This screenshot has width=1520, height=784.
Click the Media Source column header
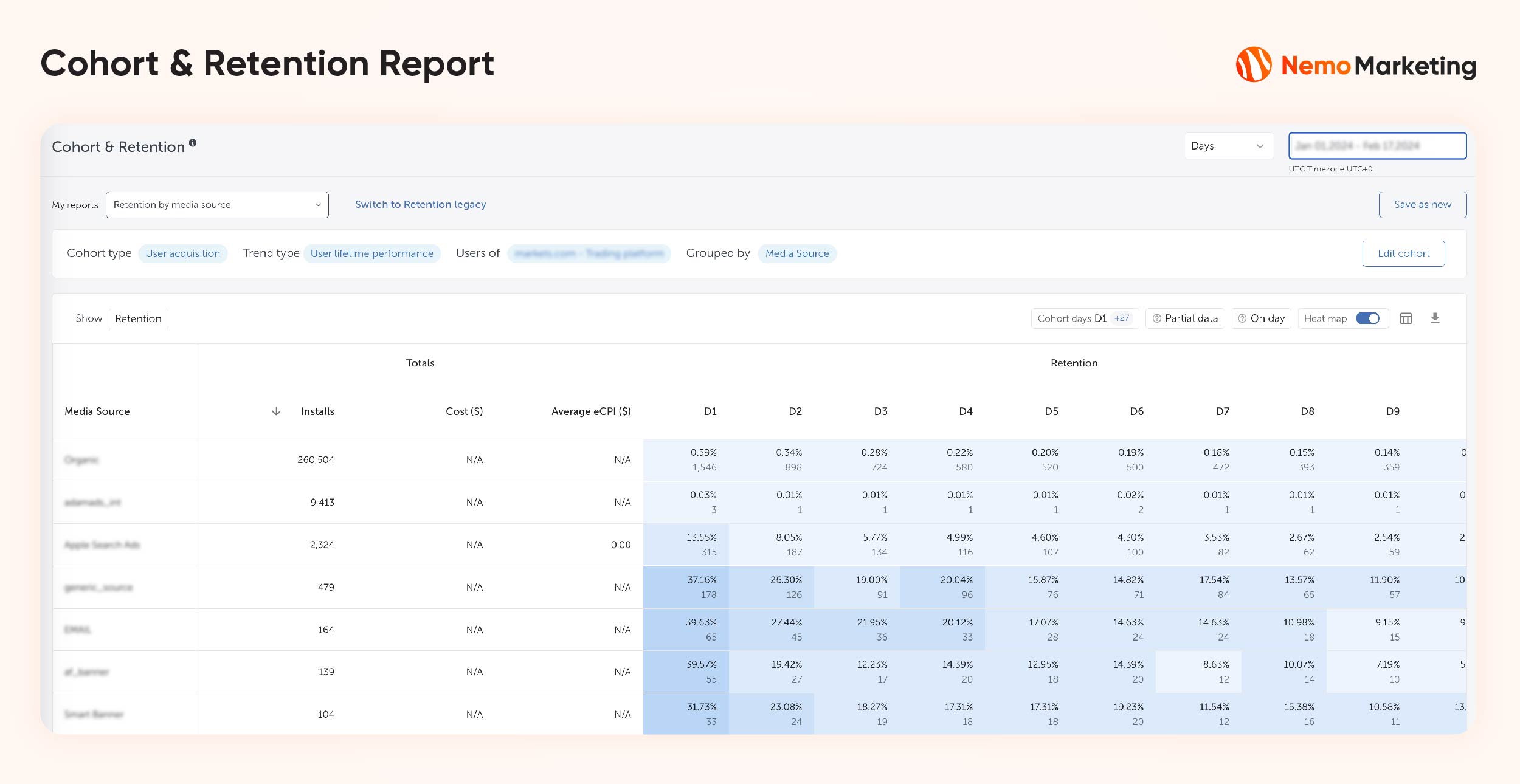click(97, 411)
